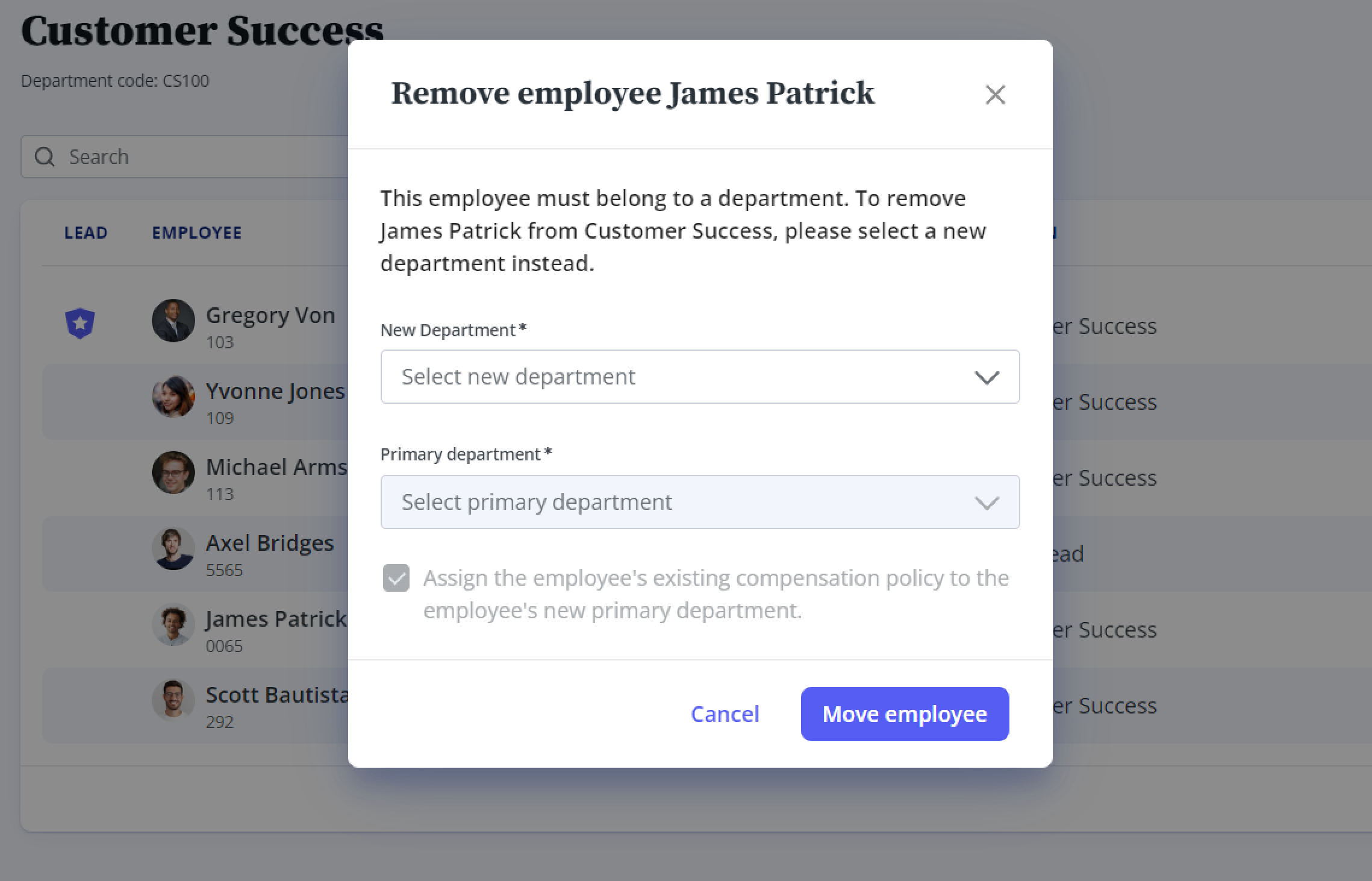
Task: Open the New Department dropdown
Action: click(700, 377)
